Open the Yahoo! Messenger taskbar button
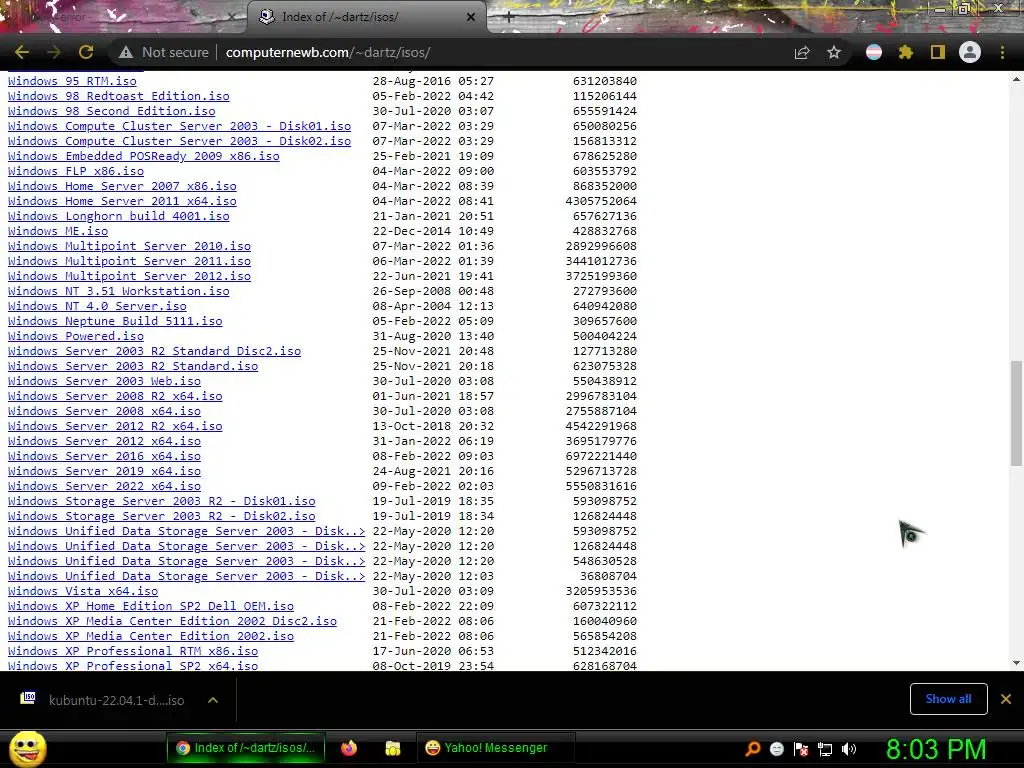 point(496,748)
